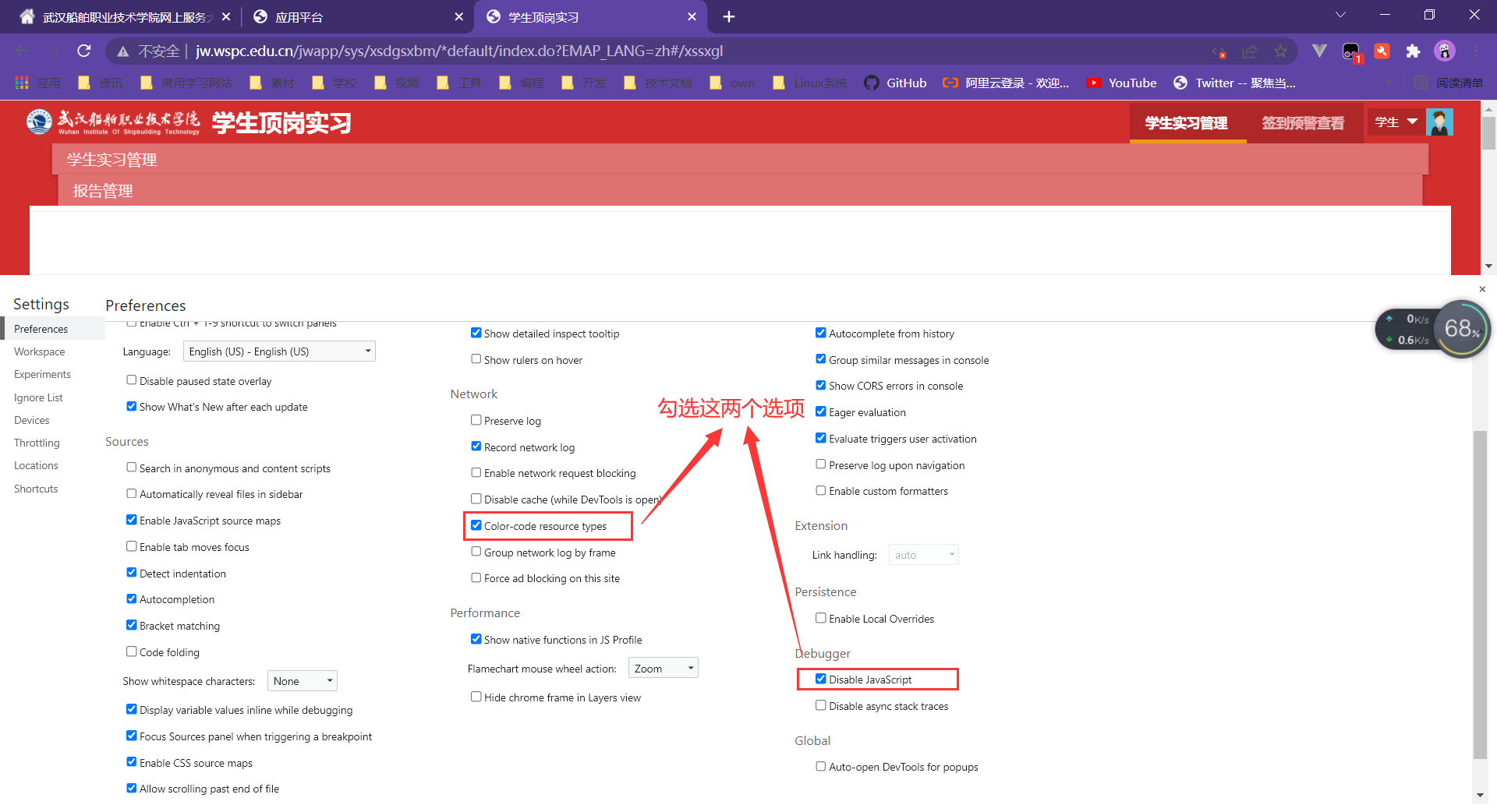Open a new browser tab with plus icon

(728, 16)
